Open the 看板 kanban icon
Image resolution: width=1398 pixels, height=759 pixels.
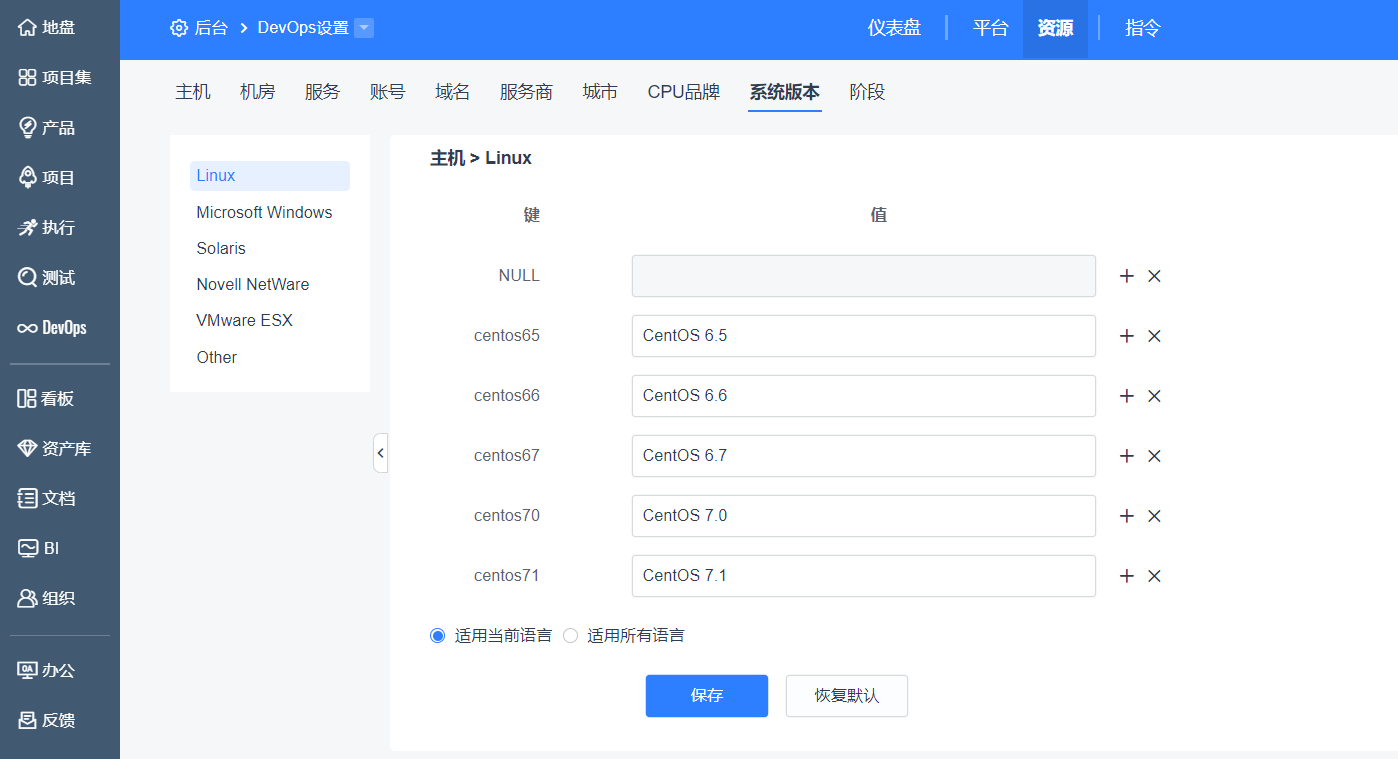coord(28,398)
